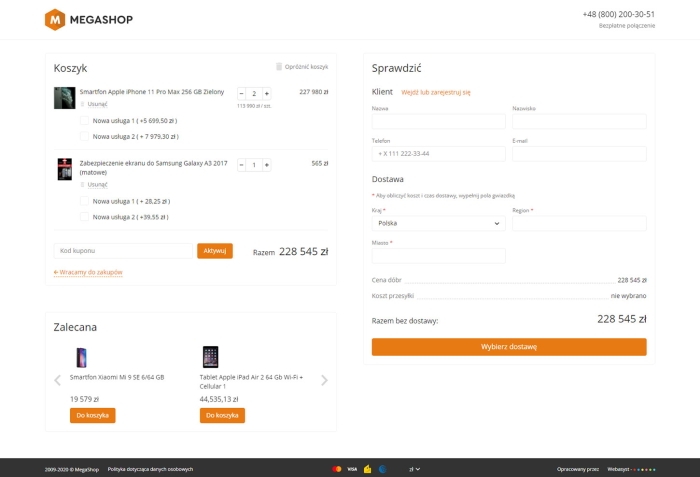The width and height of the screenshot is (700, 477).
Task: Click Wejdź lub zarejestruj się link
Action: [x=436, y=92]
